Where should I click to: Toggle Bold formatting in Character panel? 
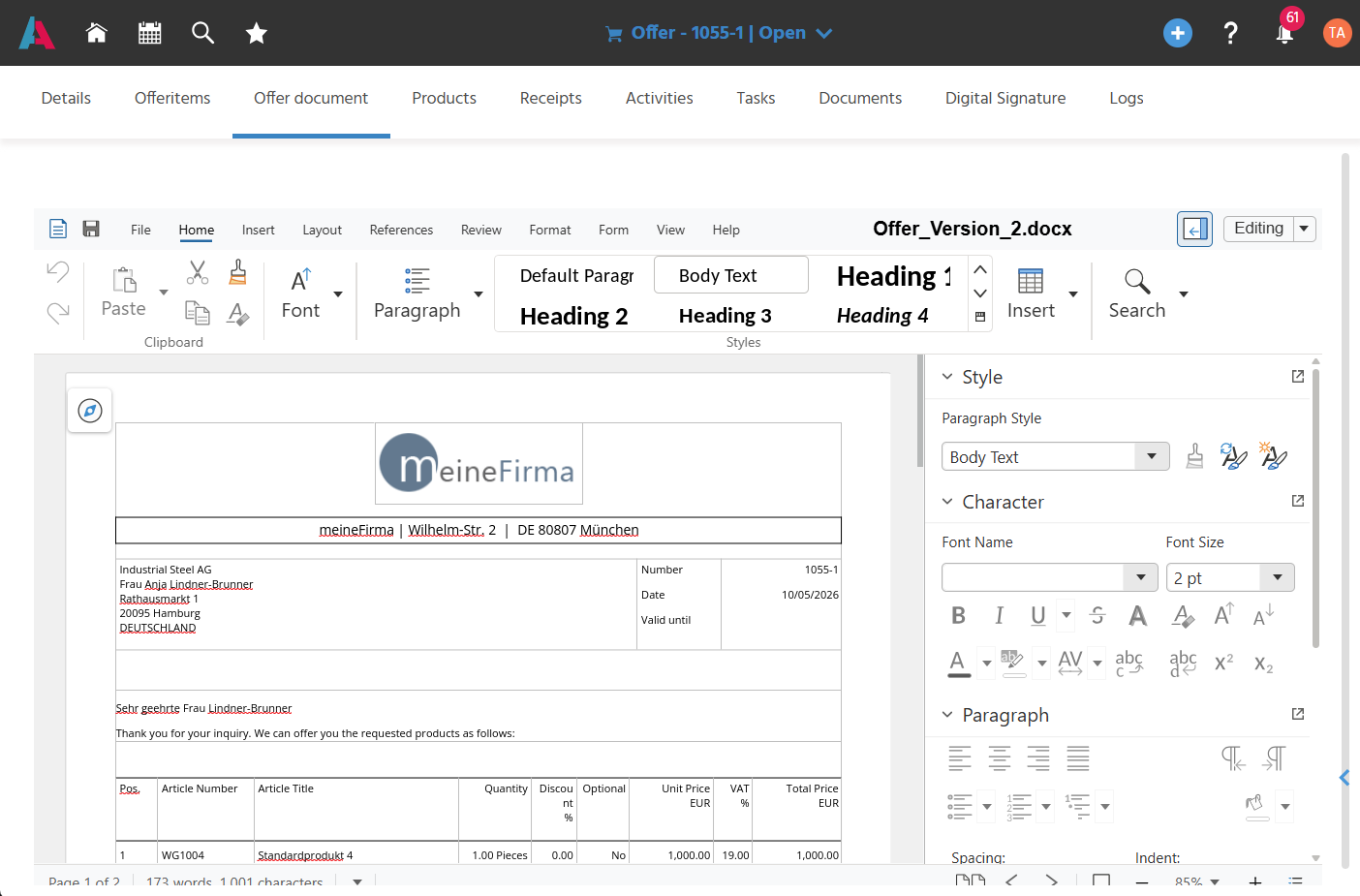(958, 615)
